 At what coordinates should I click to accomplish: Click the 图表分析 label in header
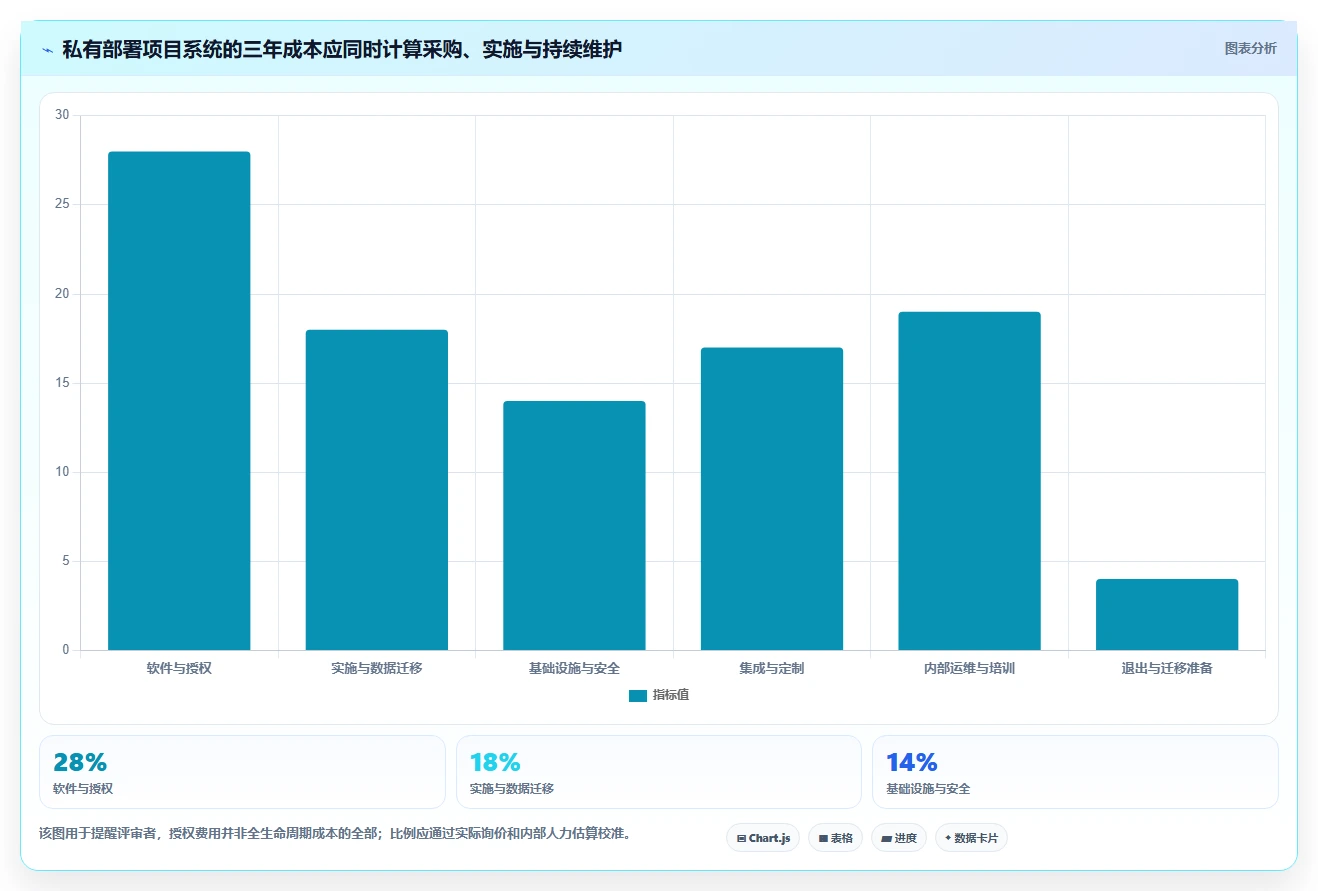point(1250,48)
